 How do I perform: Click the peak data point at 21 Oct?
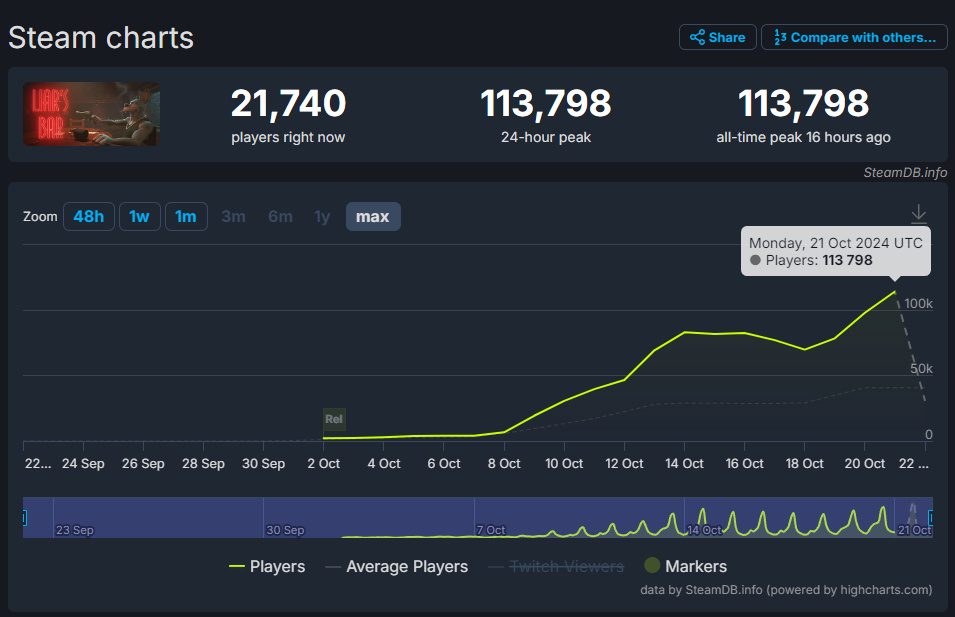(x=895, y=292)
